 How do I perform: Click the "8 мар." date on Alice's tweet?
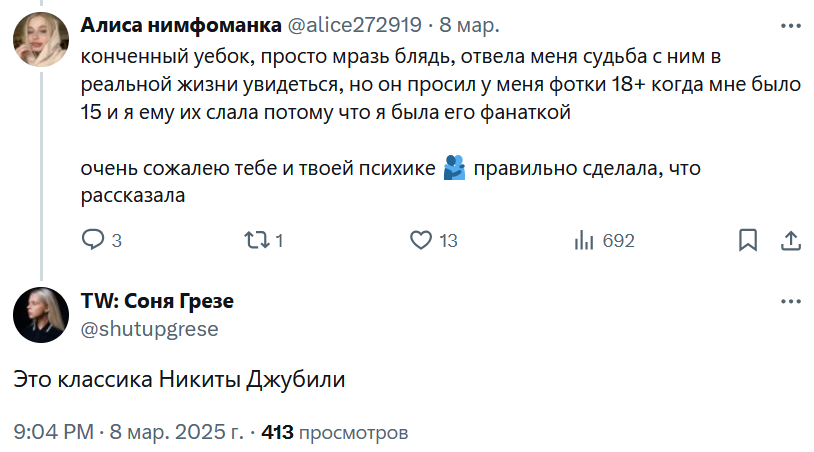pyautogui.click(x=470, y=24)
